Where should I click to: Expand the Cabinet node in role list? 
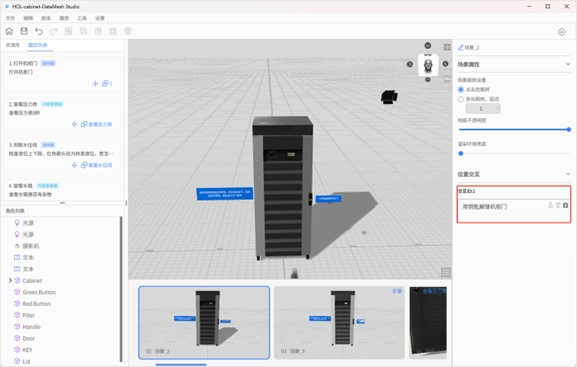pyautogui.click(x=10, y=280)
